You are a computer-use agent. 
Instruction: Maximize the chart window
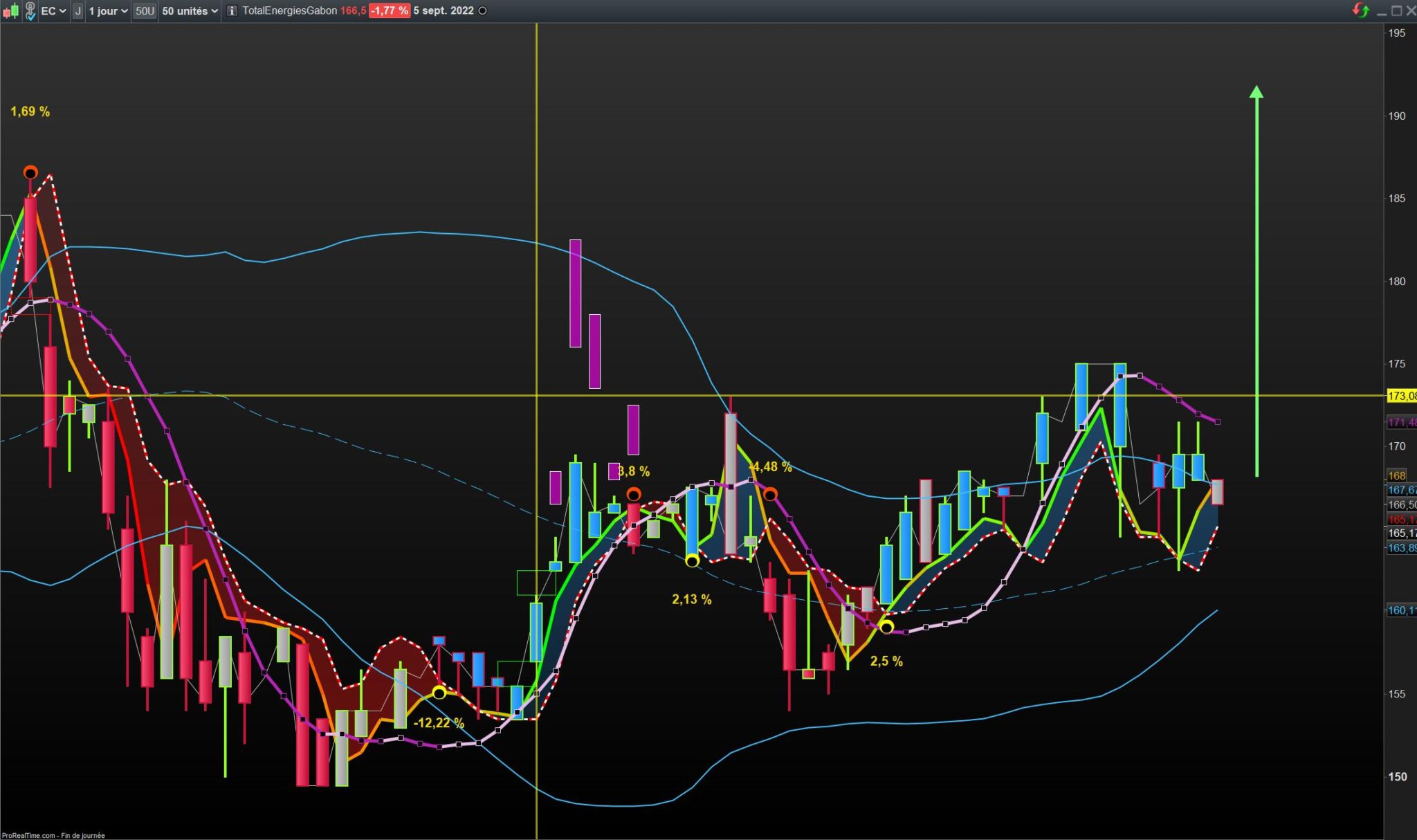pos(1396,10)
